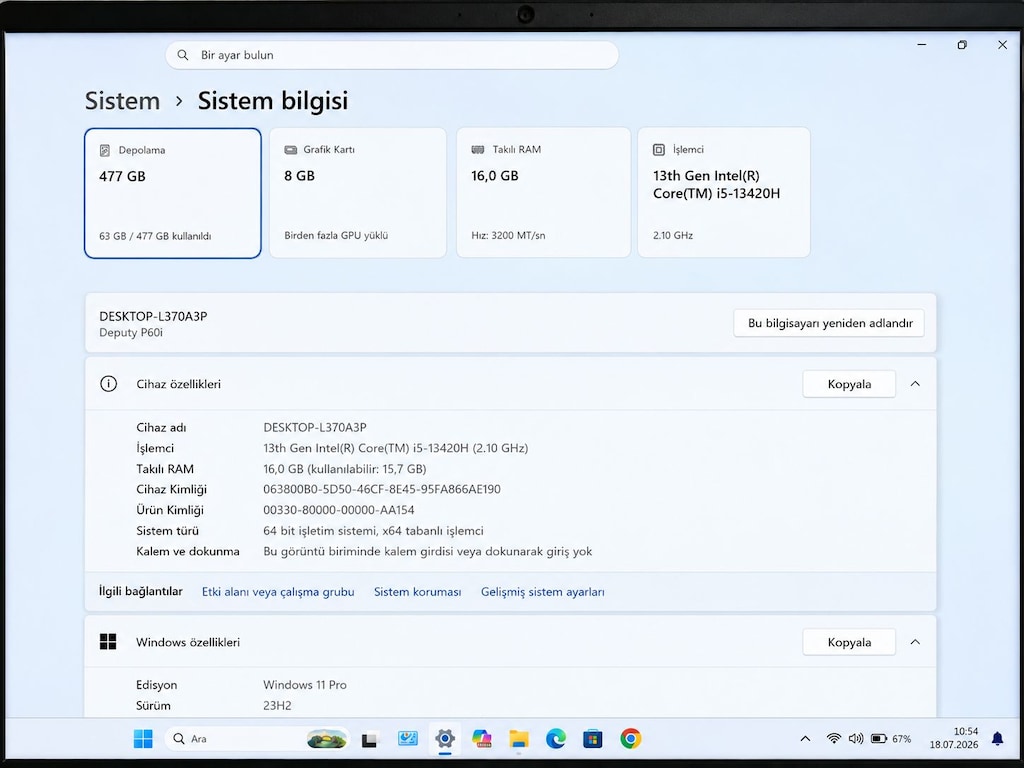Open the İşlemci processor card
The width and height of the screenshot is (1024, 768).
pos(724,193)
